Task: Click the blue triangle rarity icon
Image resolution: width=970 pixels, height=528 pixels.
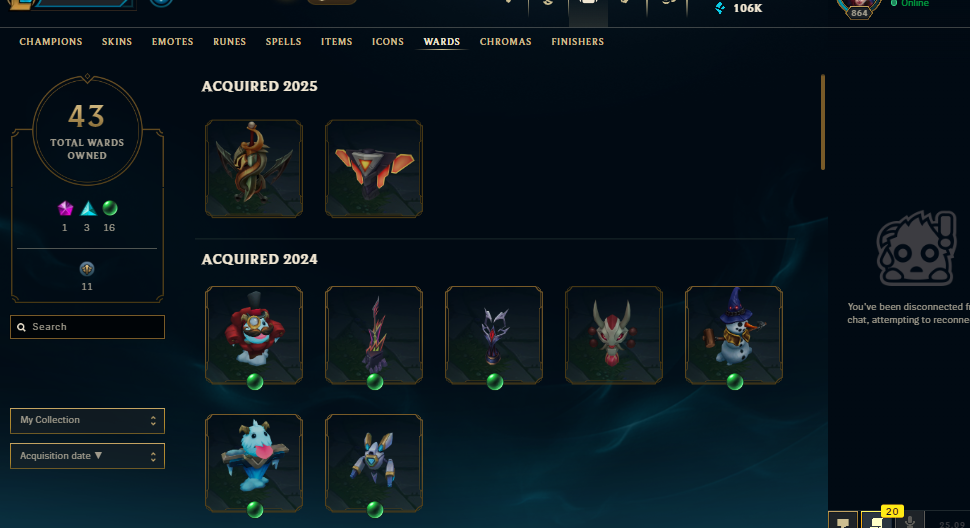Action: point(88,208)
